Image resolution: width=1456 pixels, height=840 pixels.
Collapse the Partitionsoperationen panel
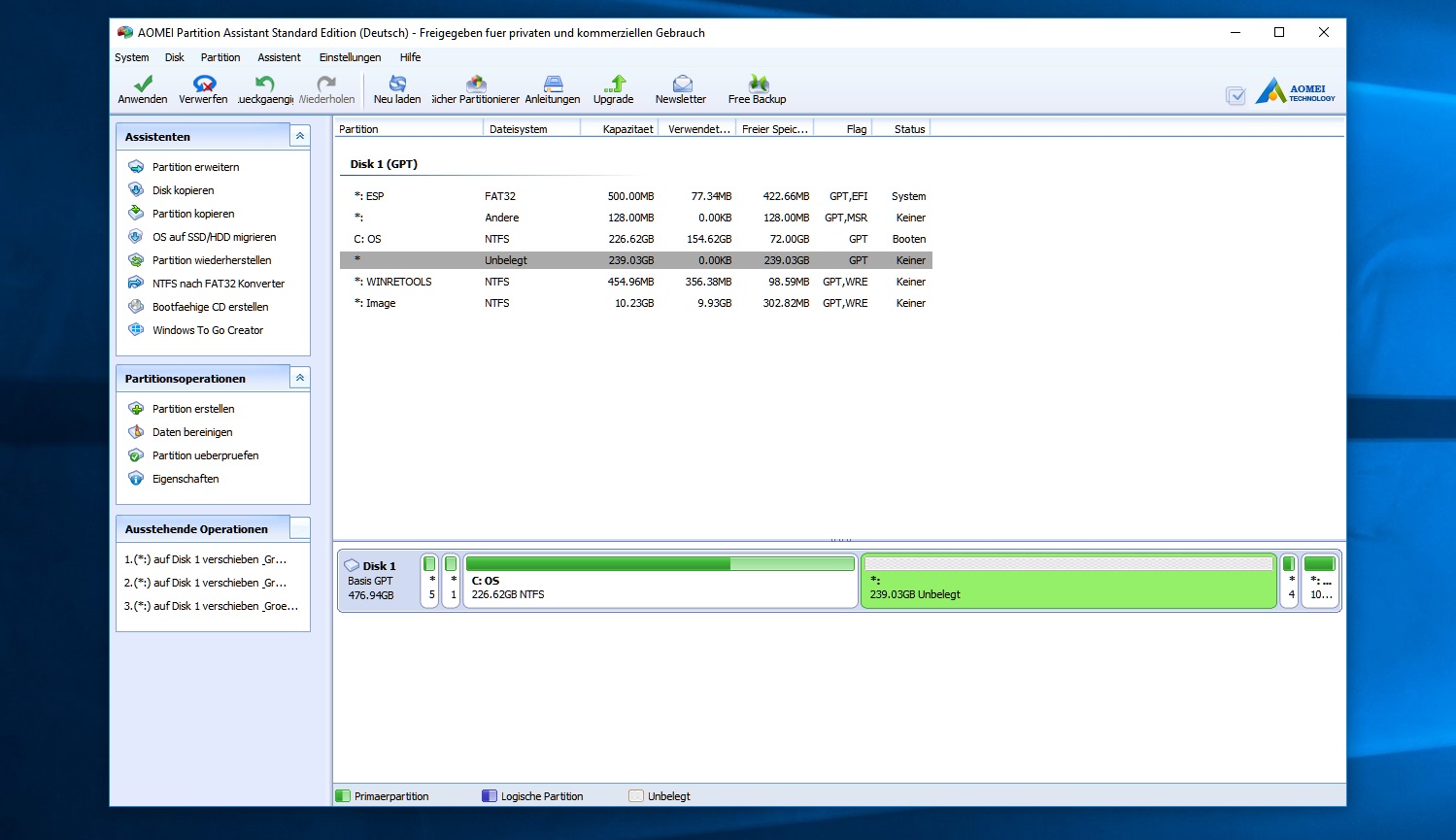click(x=300, y=378)
